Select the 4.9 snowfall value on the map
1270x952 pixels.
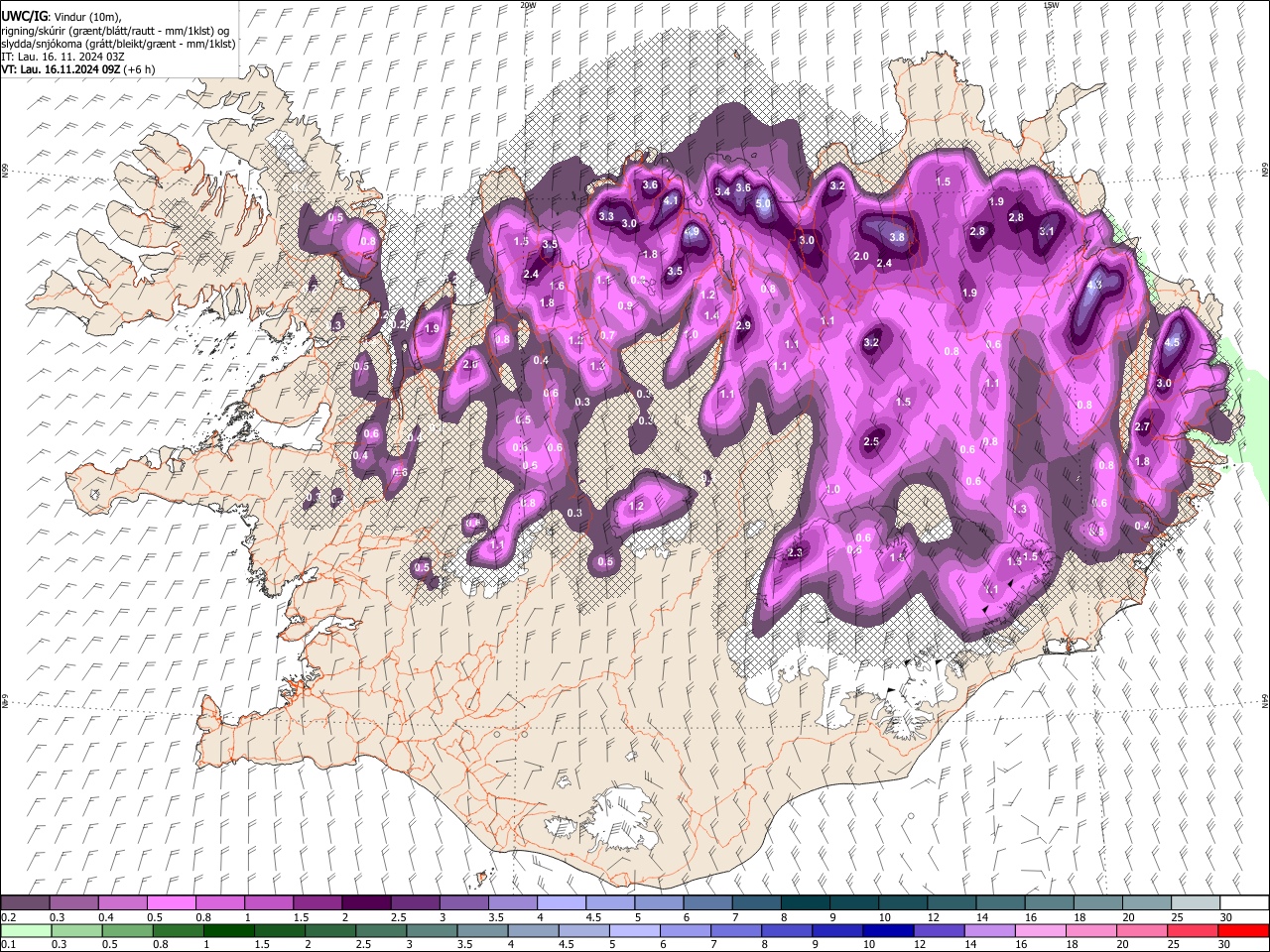pyautogui.click(x=692, y=232)
